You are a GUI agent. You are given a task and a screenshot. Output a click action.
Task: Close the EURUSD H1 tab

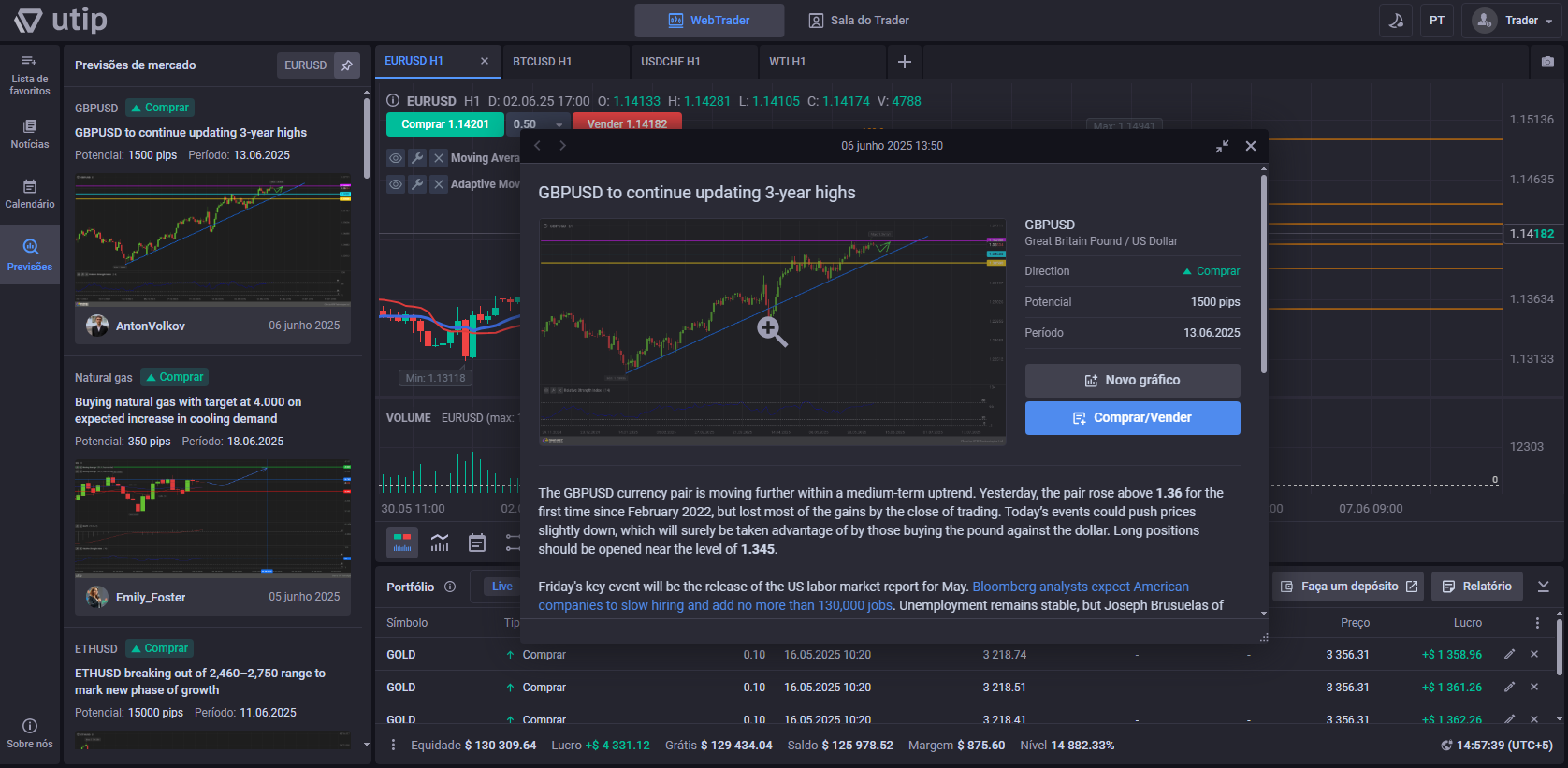click(x=485, y=61)
